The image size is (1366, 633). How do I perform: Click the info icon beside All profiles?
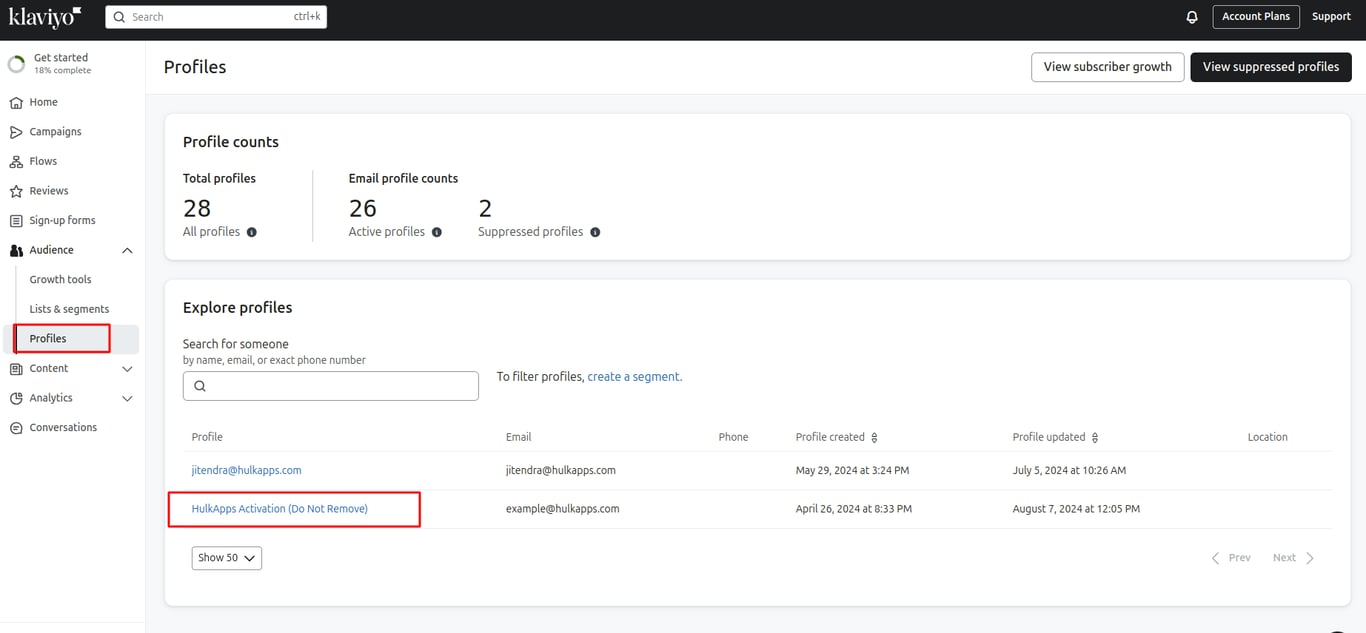pos(252,232)
